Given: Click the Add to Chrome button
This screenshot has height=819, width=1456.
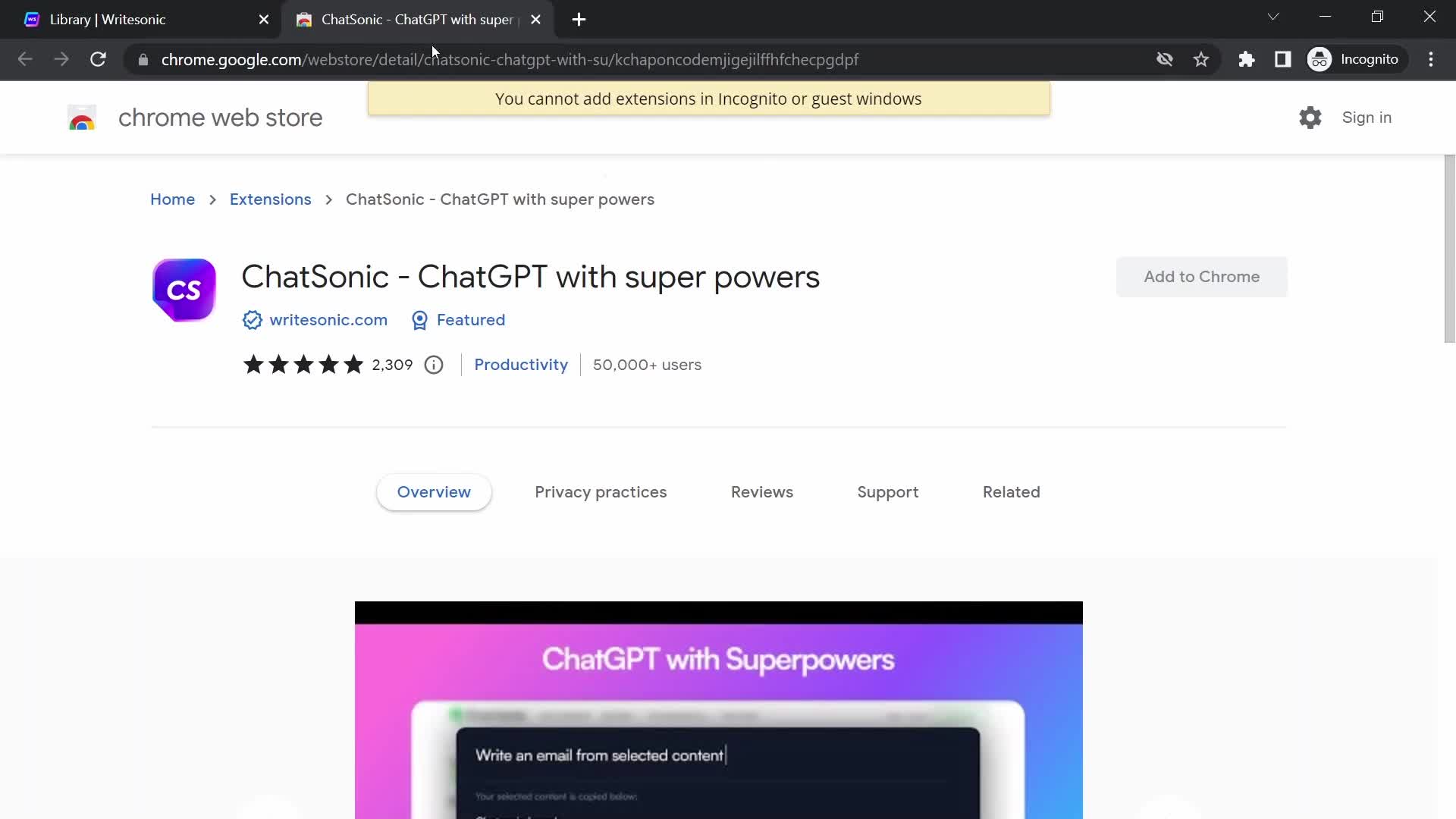Looking at the screenshot, I should (1202, 276).
